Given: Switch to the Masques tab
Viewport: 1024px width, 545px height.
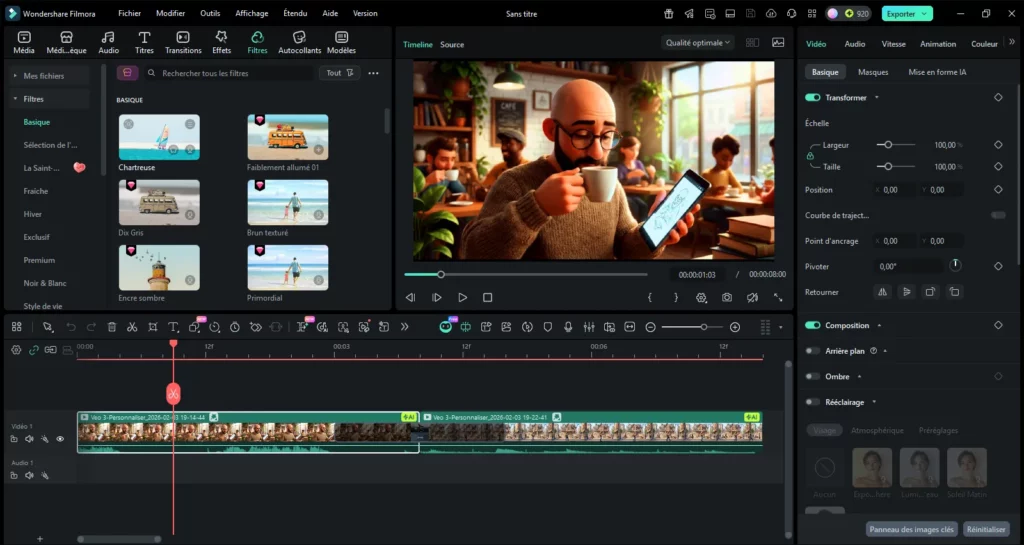Looking at the screenshot, I should click(x=872, y=72).
